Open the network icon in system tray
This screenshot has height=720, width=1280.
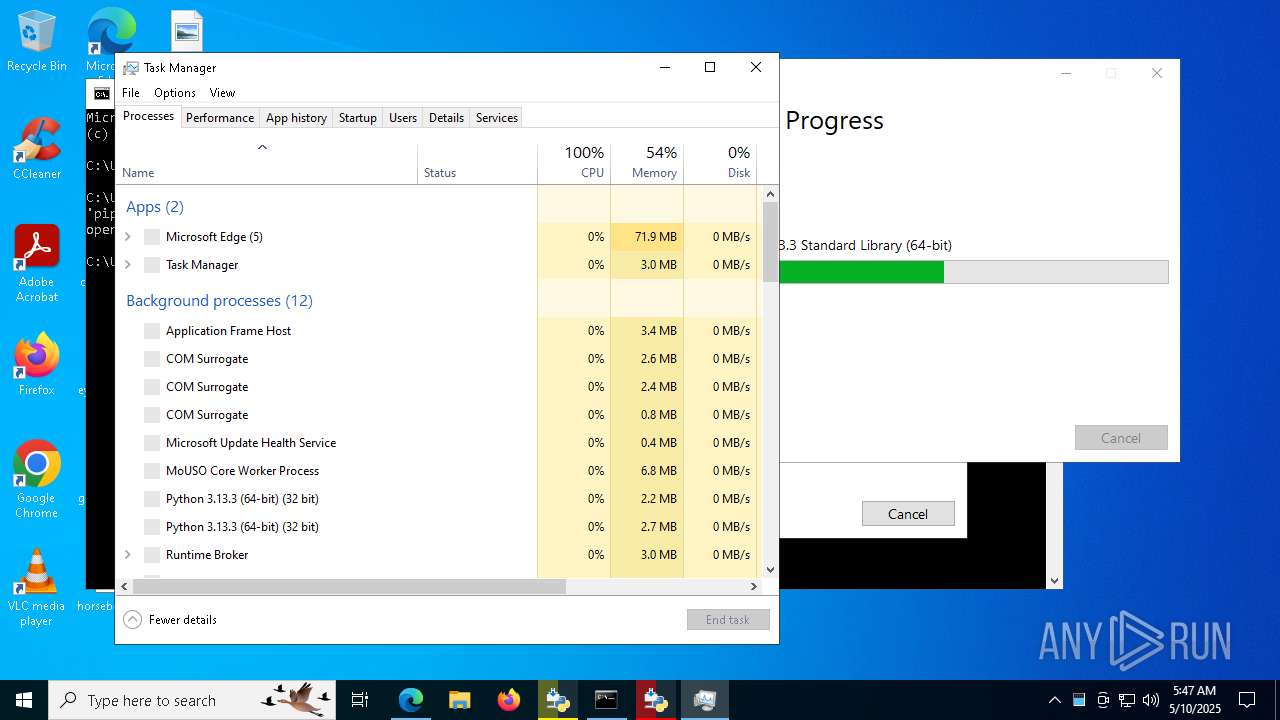click(x=1127, y=700)
